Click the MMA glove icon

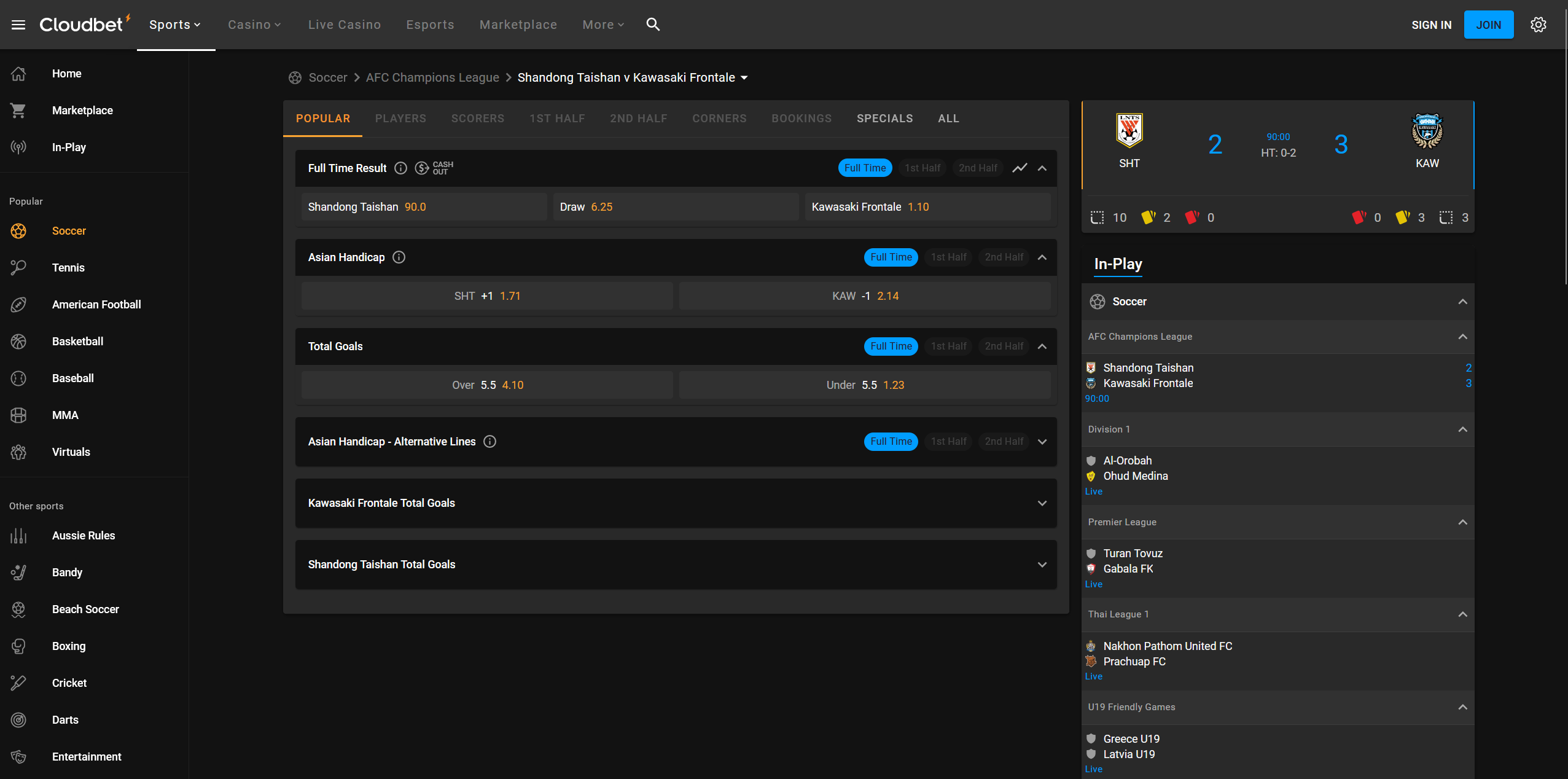[18, 415]
